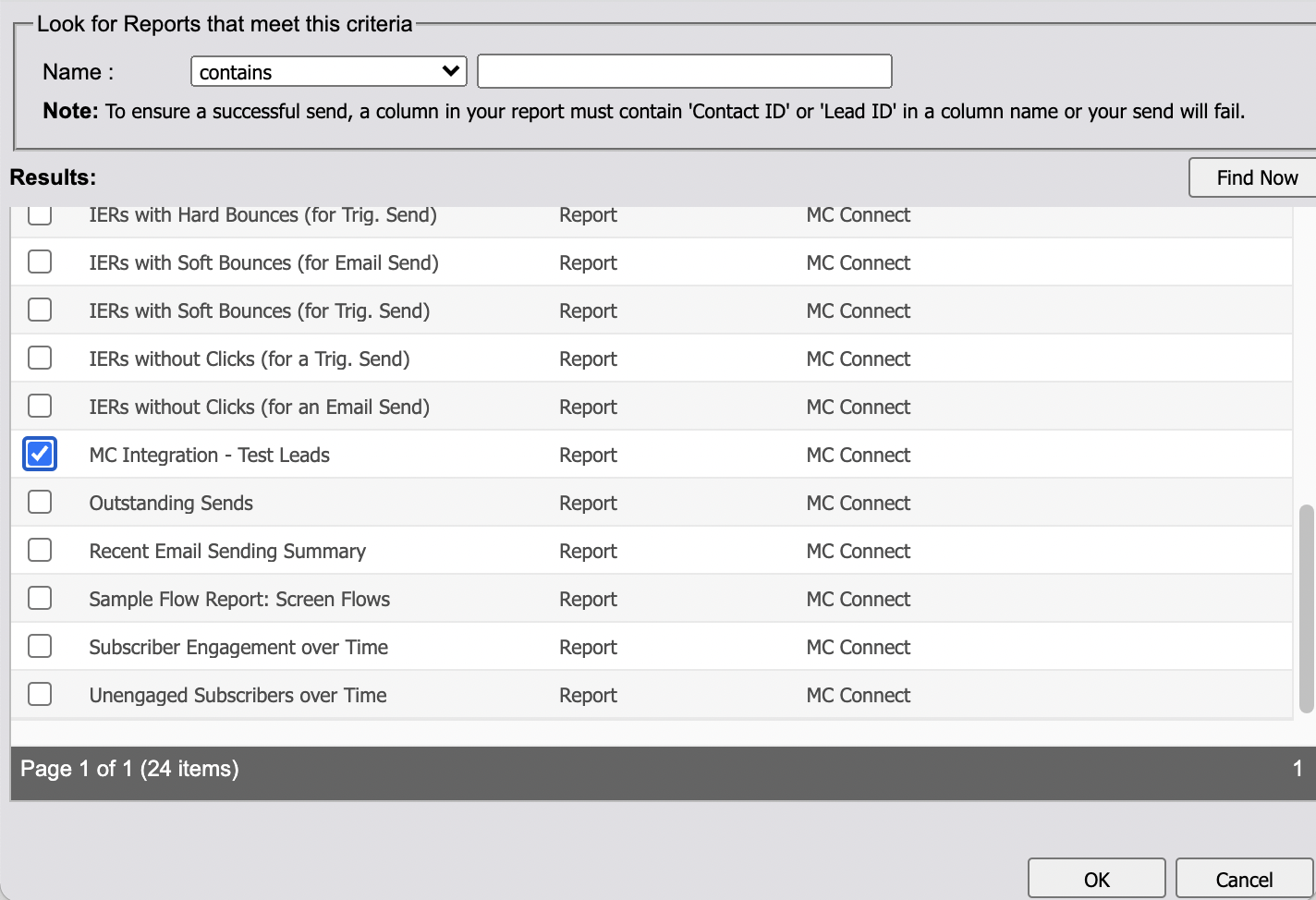Click 'IERs without Clicks (for a Trig. Send)' text
Image resolution: width=1316 pixels, height=900 pixels.
(250, 359)
